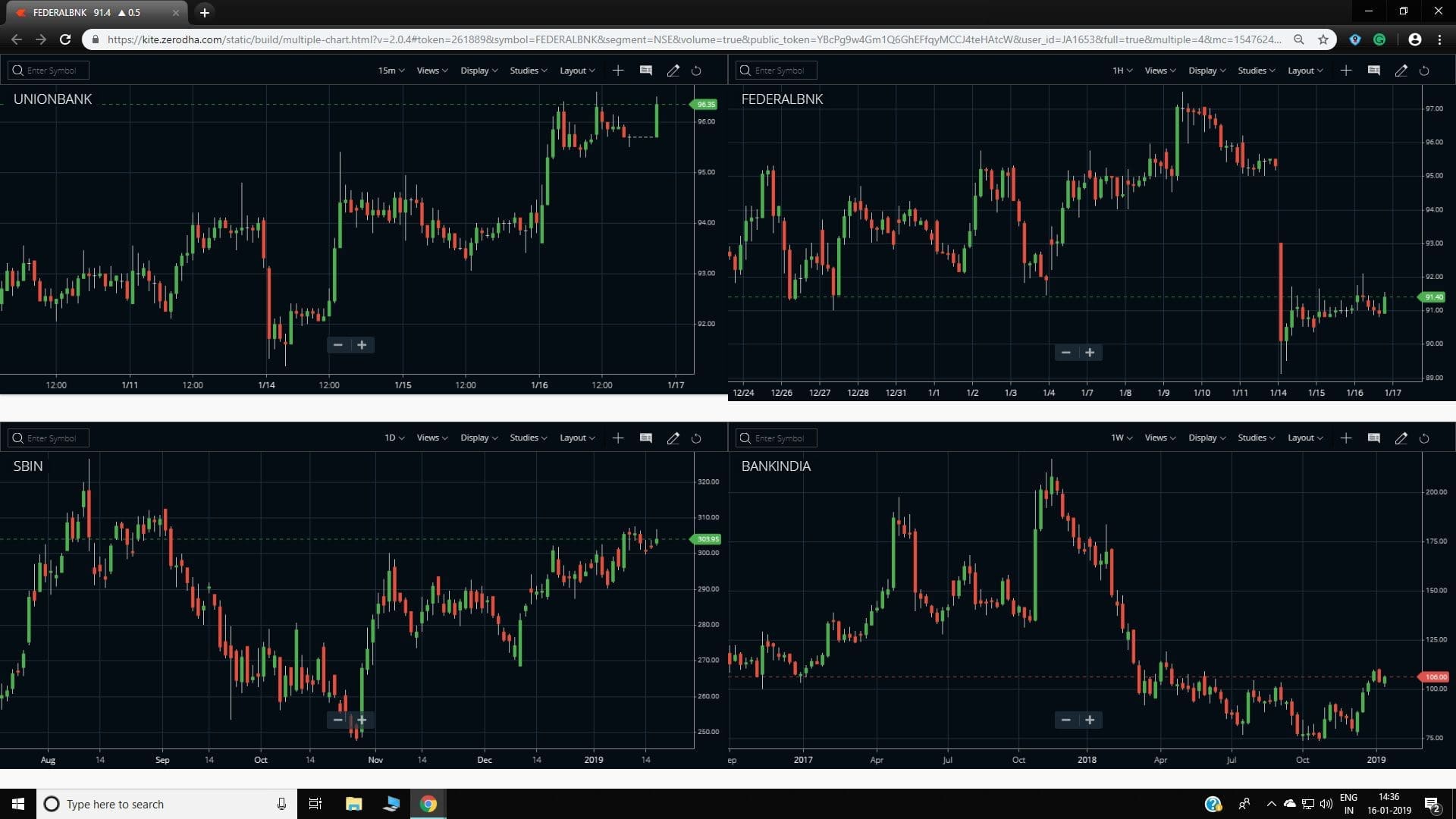The width and height of the screenshot is (1456, 819).
Task: Reload the page with browser refresh button
Action: pos(65,39)
